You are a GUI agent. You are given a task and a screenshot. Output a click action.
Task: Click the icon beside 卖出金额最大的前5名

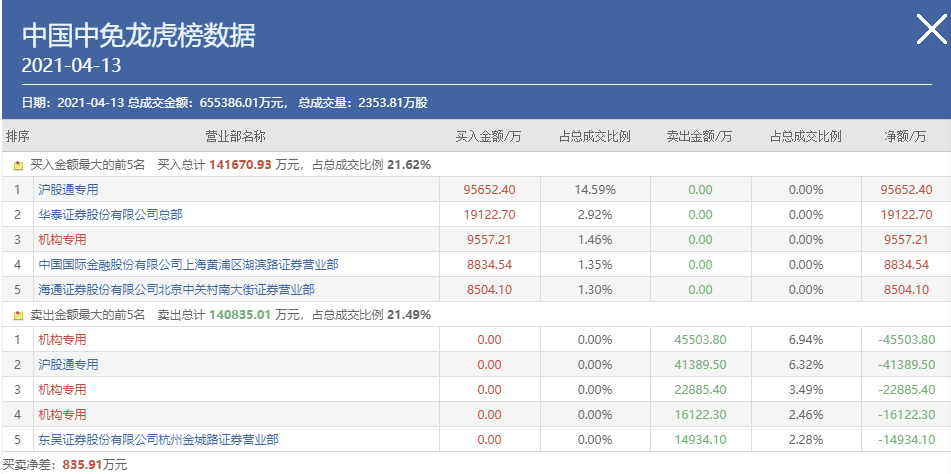(x=18, y=315)
